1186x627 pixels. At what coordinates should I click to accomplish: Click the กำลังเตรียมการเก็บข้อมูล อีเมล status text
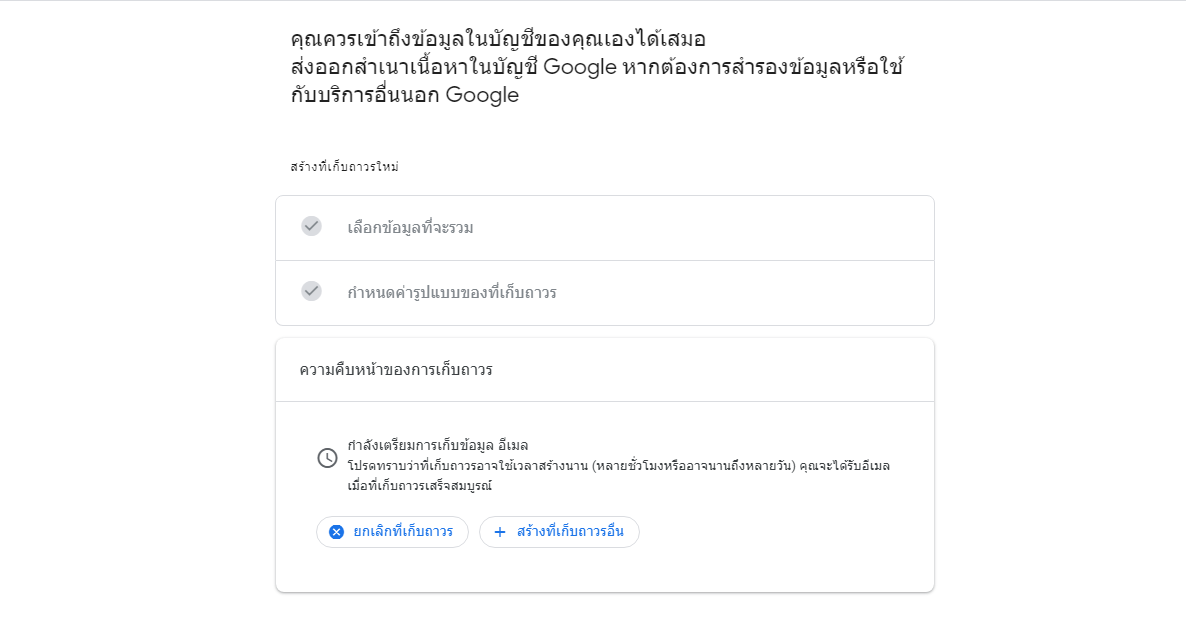(437, 445)
